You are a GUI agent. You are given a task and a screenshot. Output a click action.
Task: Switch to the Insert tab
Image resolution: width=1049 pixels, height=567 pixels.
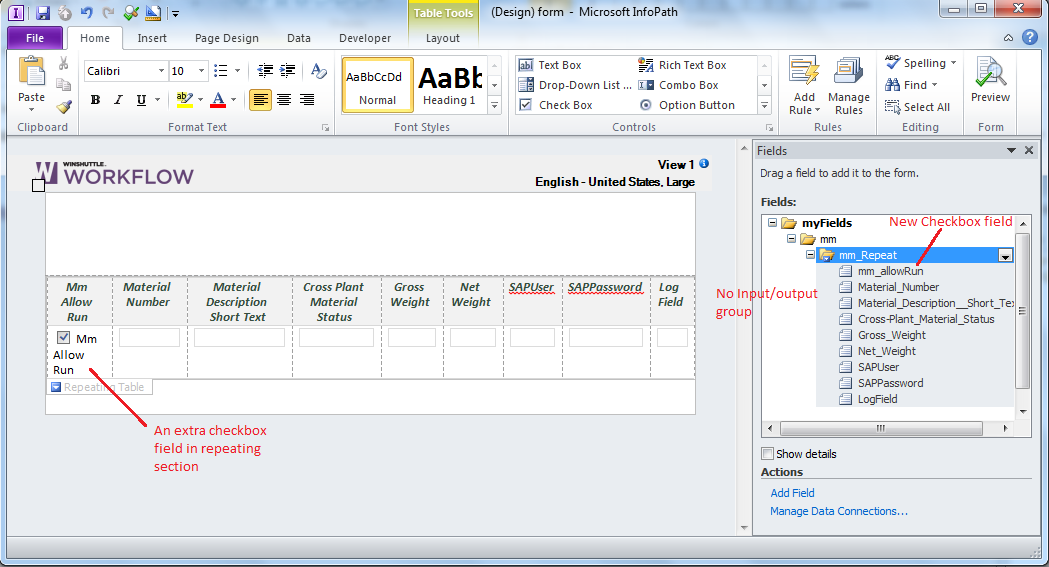[x=152, y=38]
